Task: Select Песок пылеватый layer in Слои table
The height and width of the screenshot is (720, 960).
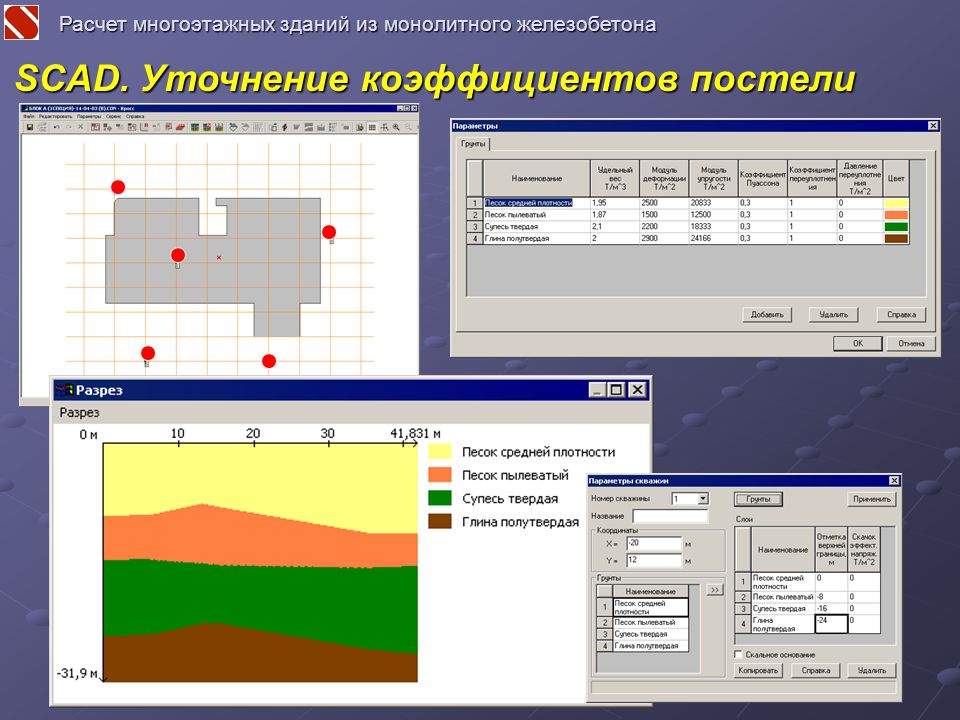Action: point(782,596)
